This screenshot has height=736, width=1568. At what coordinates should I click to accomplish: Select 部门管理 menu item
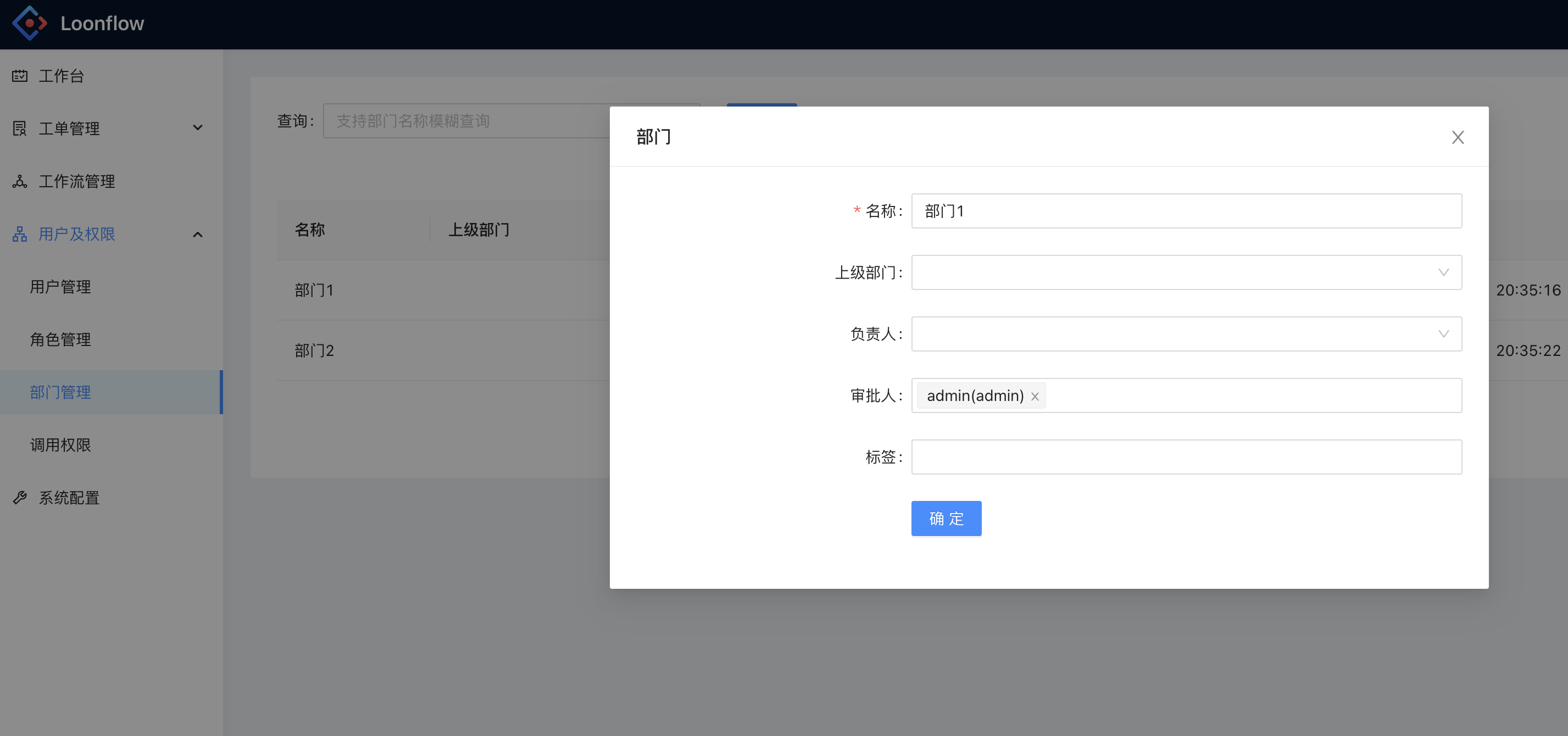[112, 392]
